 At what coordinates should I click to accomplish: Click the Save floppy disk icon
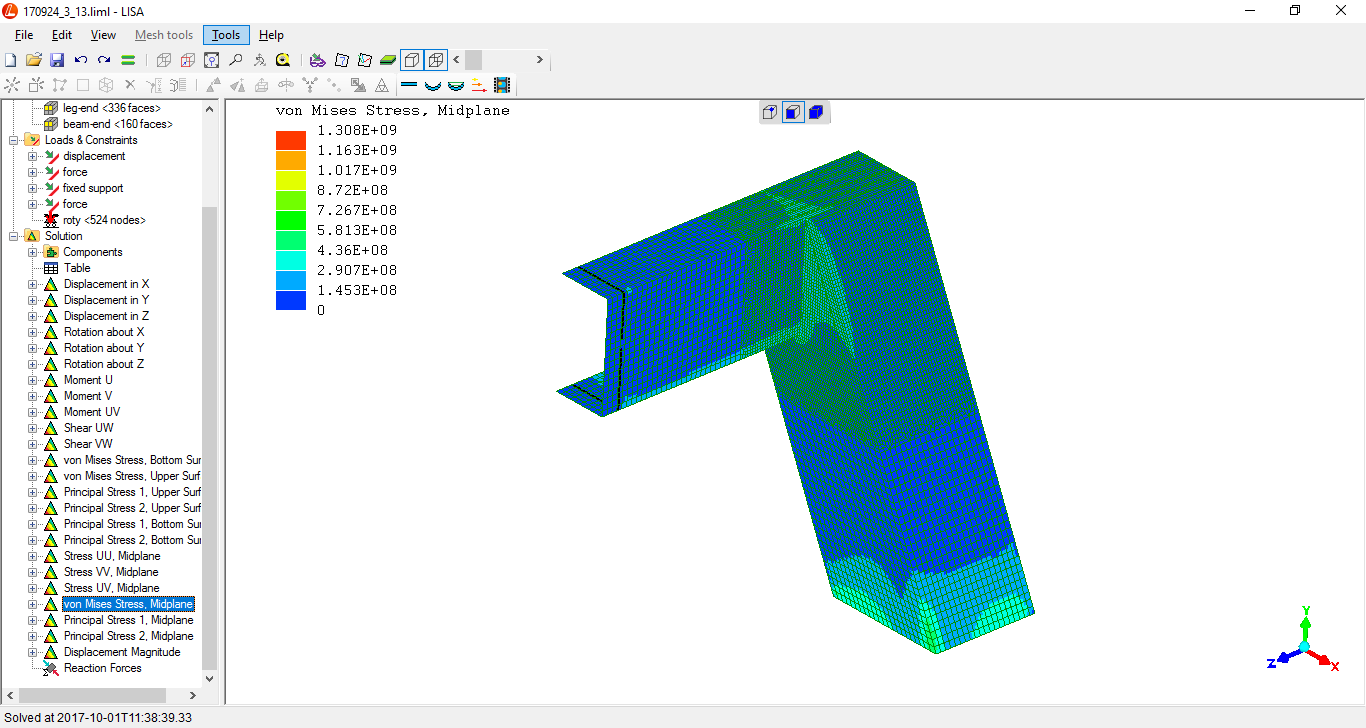(x=57, y=60)
